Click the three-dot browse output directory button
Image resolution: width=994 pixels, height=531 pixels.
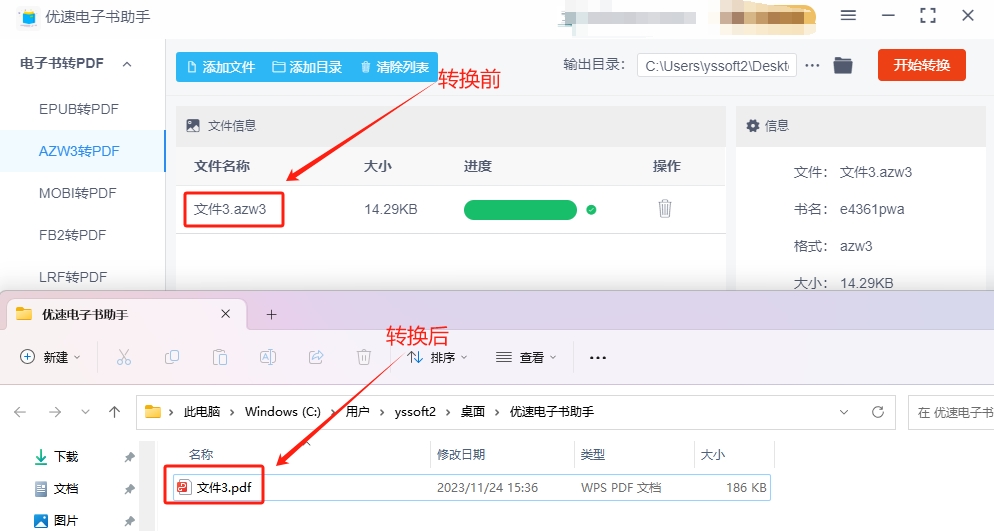(x=812, y=65)
